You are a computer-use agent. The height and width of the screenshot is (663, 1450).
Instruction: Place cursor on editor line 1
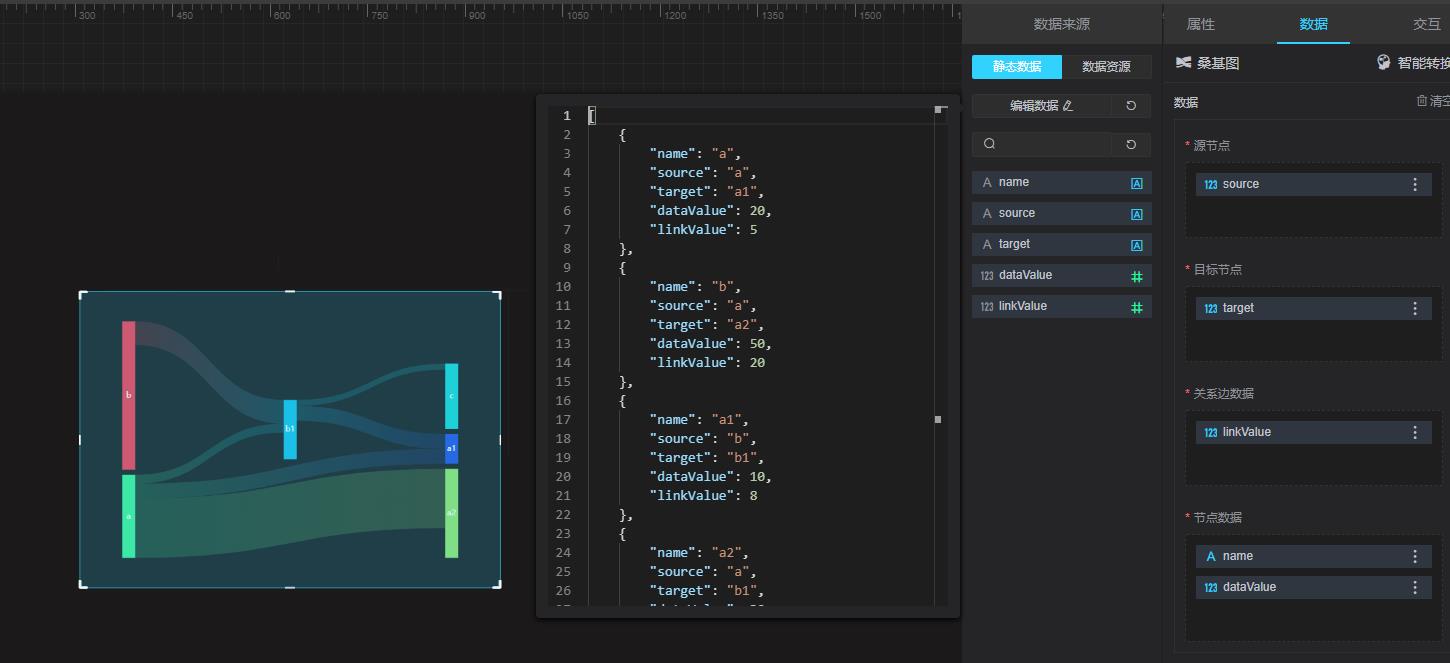click(x=760, y=116)
